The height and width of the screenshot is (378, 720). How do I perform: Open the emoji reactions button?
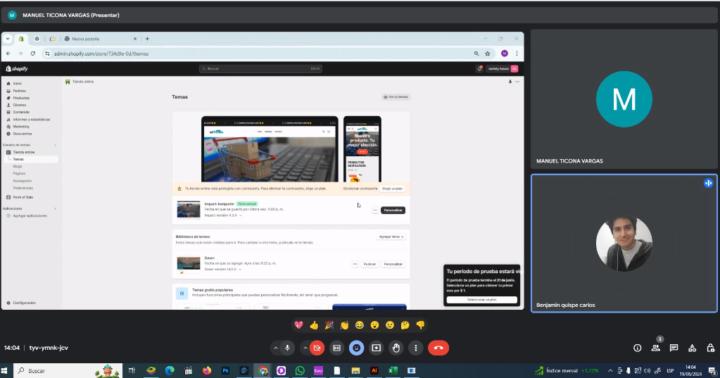pyautogui.click(x=356, y=348)
